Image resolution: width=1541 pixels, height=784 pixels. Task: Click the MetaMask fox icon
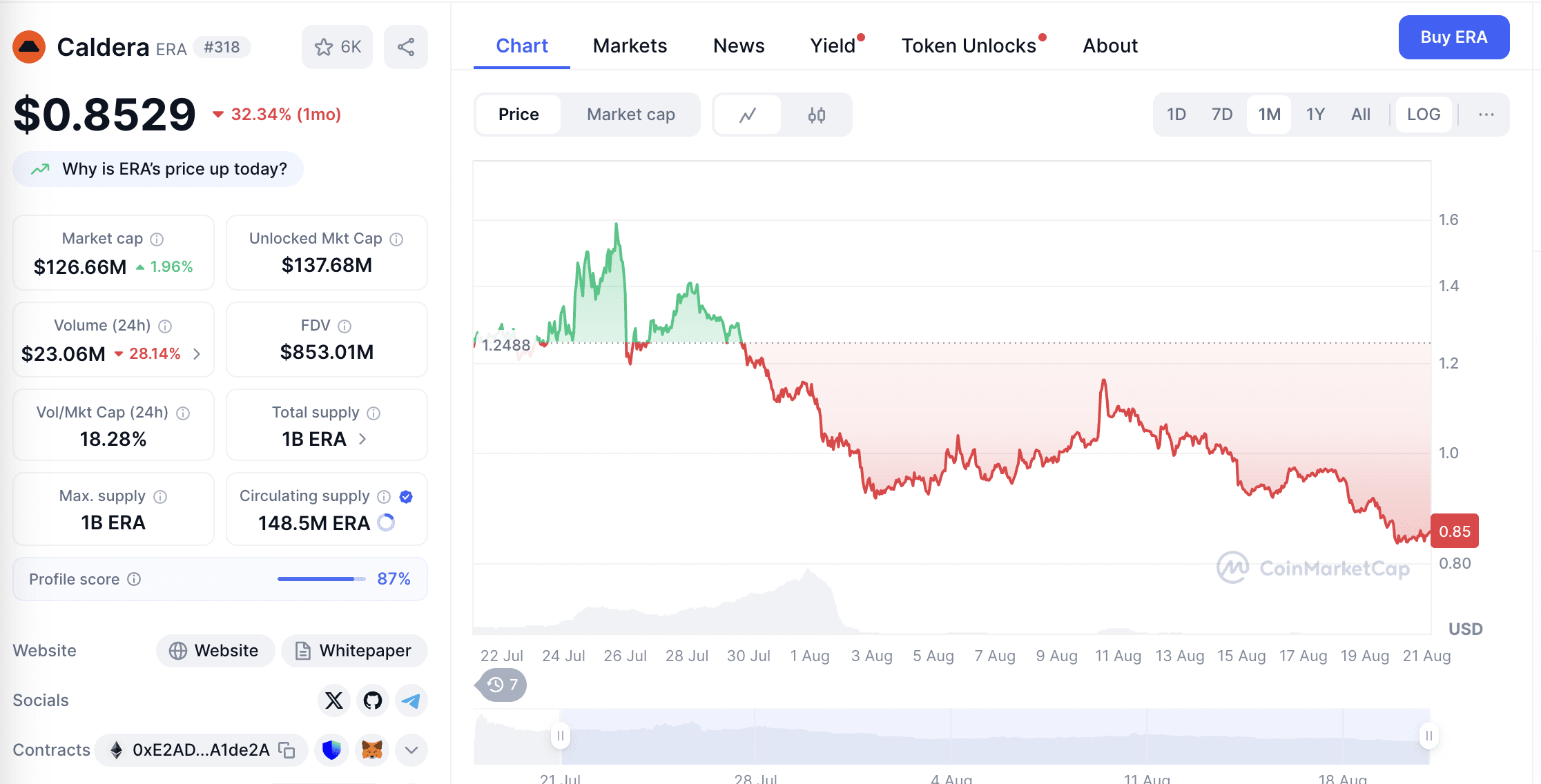(372, 750)
